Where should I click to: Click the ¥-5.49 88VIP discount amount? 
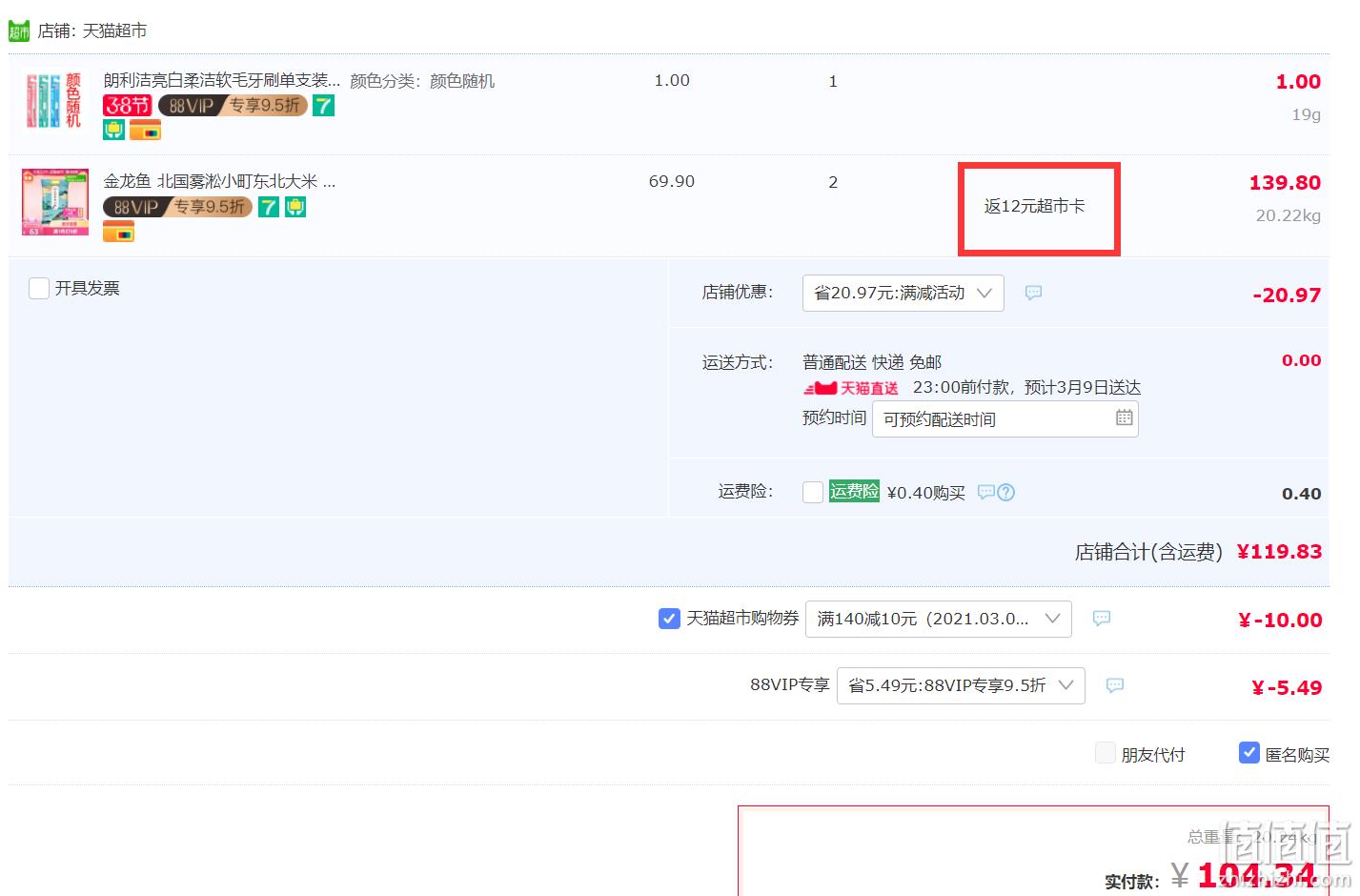pos(1287,688)
